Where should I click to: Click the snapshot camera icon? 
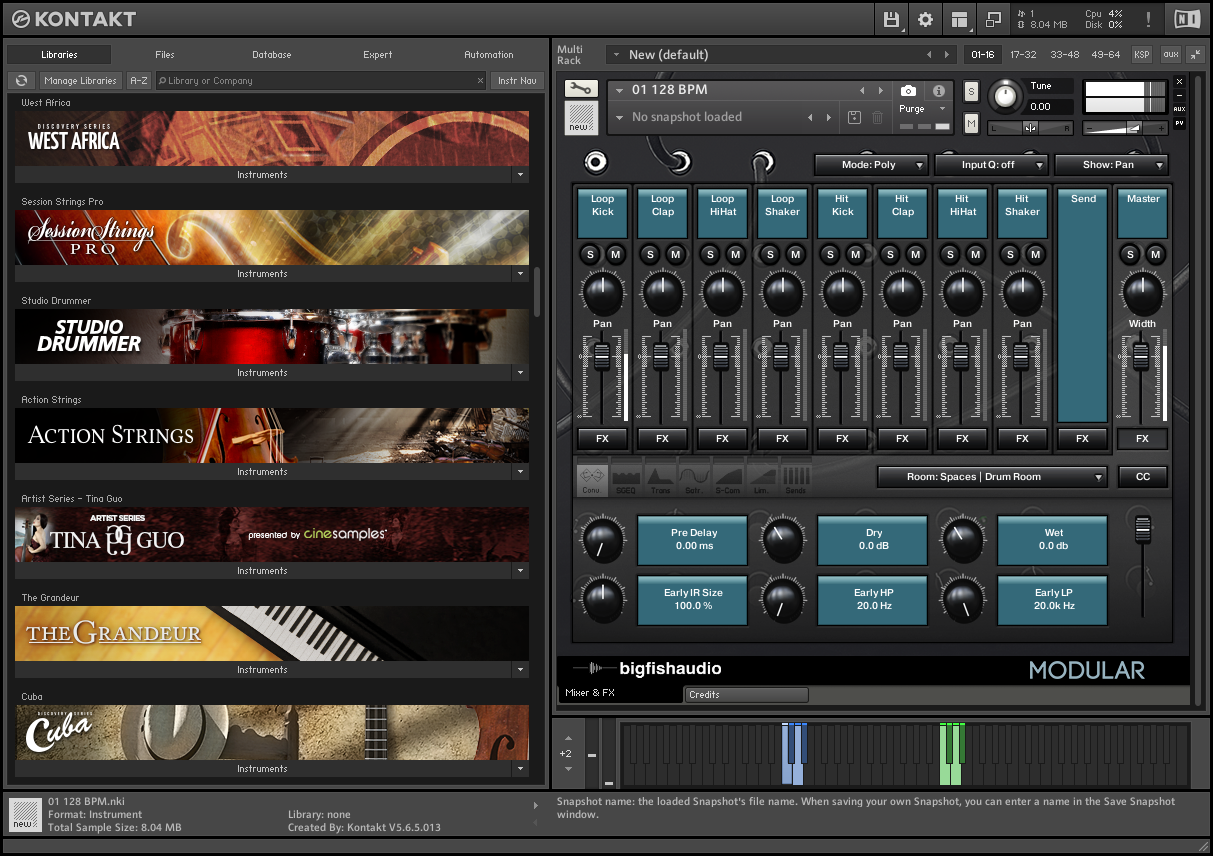(908, 90)
